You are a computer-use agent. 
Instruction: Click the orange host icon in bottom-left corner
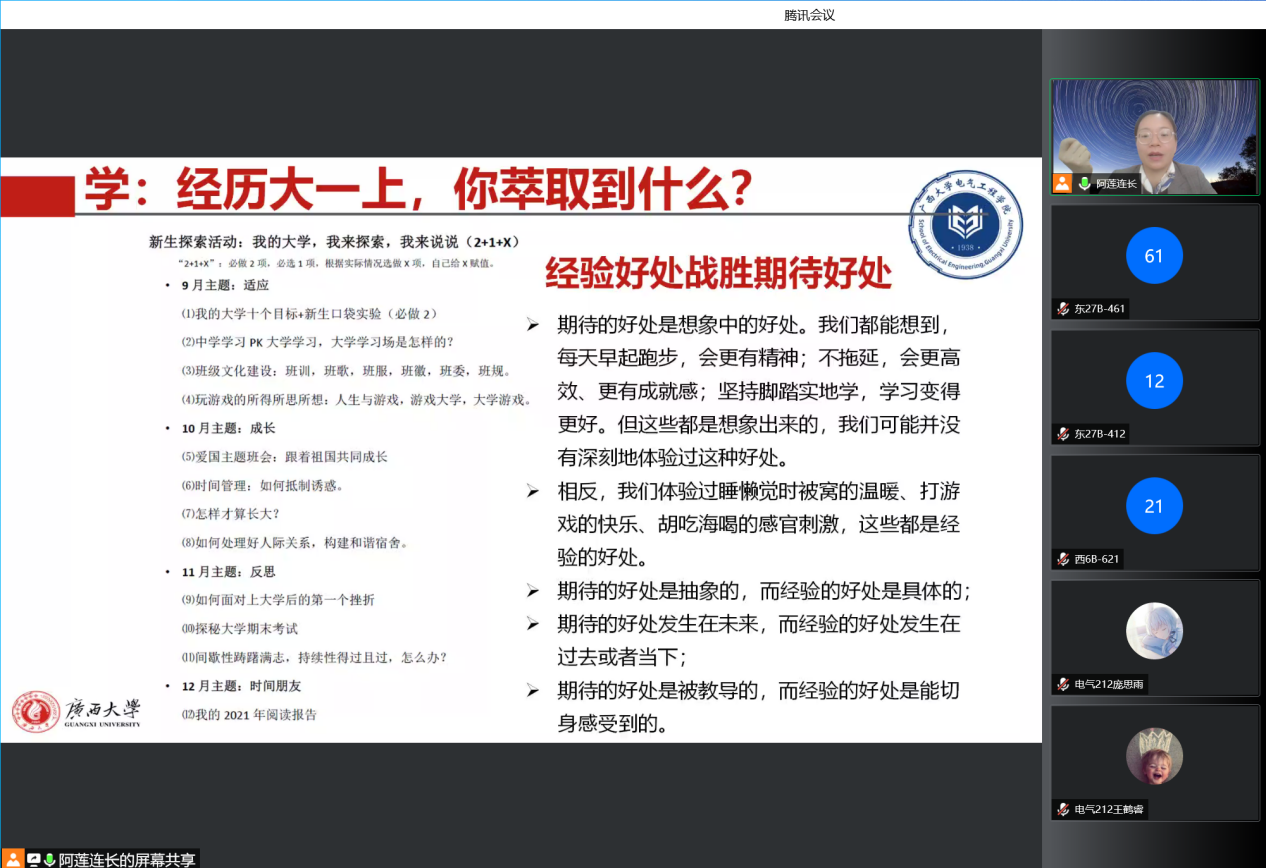(x=13, y=859)
